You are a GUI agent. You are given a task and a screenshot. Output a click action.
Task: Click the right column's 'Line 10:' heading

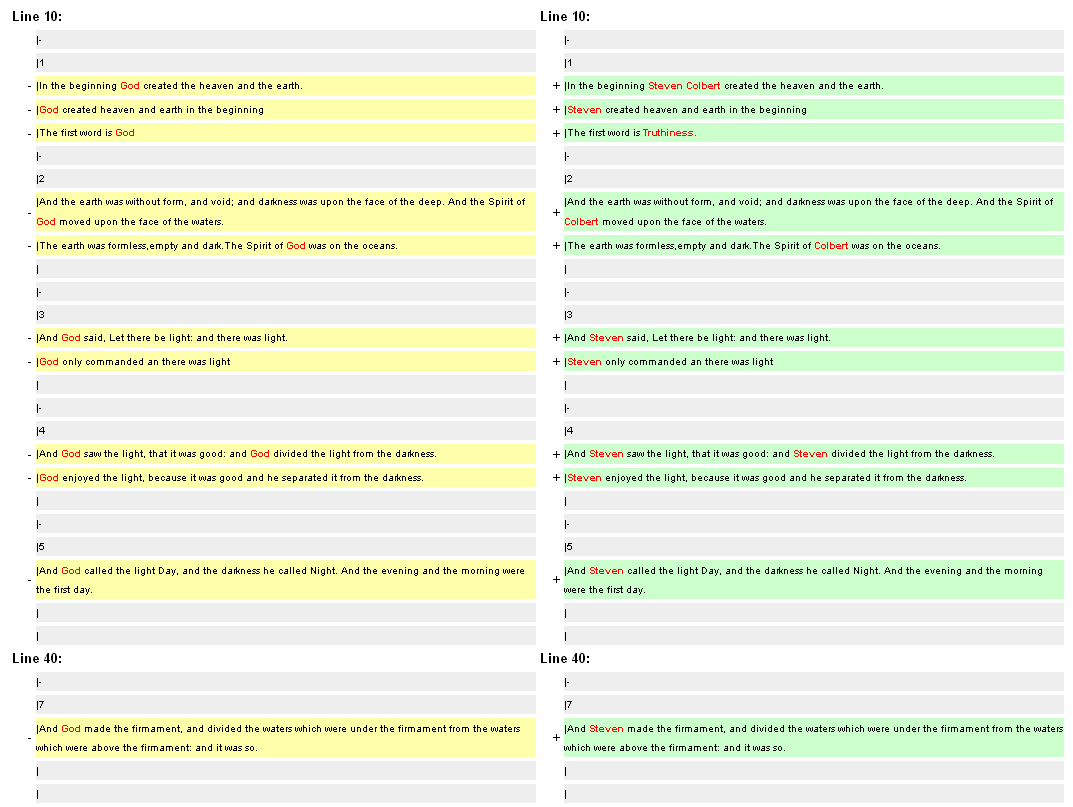pyautogui.click(x=565, y=16)
